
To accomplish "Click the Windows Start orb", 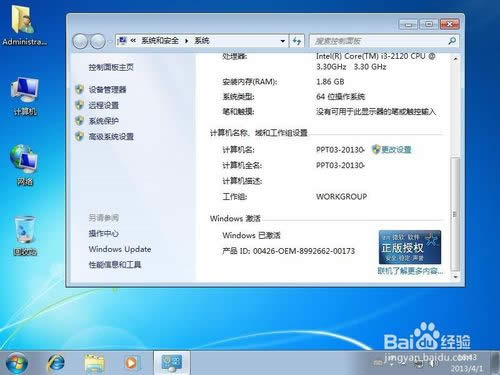I will coord(16,363).
